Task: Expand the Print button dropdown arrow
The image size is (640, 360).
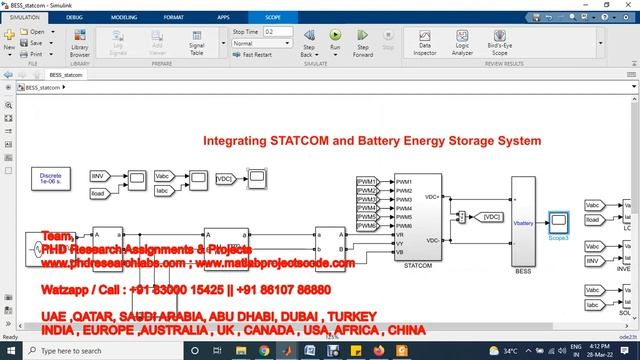Action: tap(51, 54)
